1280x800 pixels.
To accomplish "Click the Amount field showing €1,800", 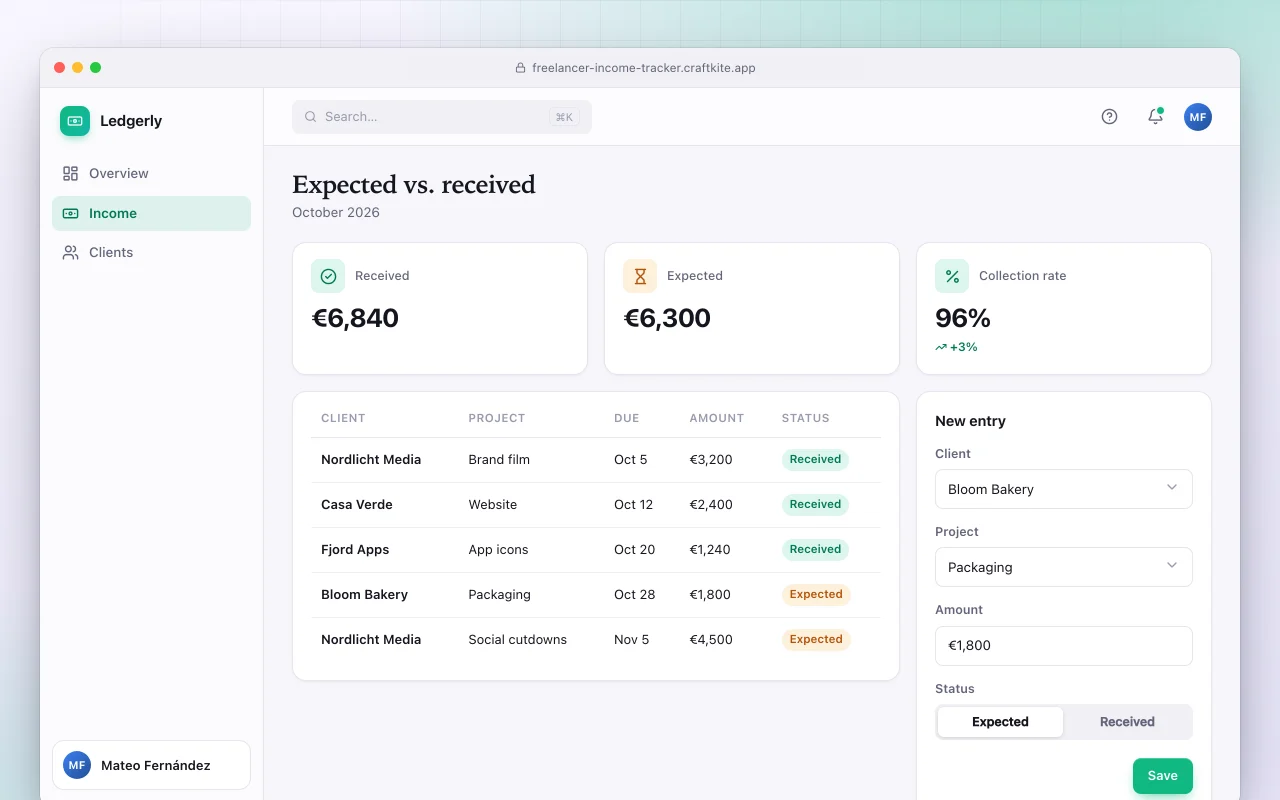I will [1064, 645].
